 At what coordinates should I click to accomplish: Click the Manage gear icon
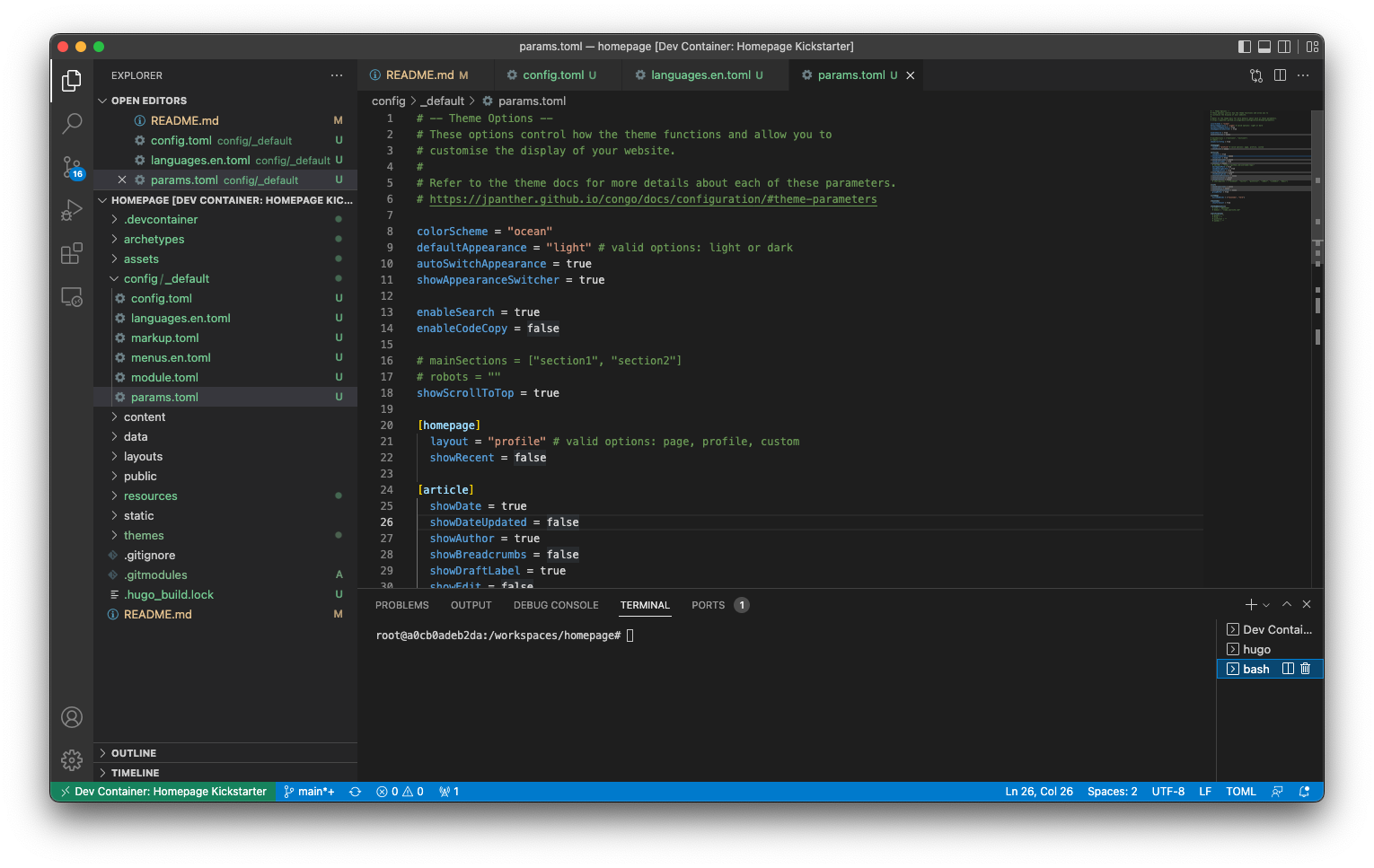tap(72, 760)
